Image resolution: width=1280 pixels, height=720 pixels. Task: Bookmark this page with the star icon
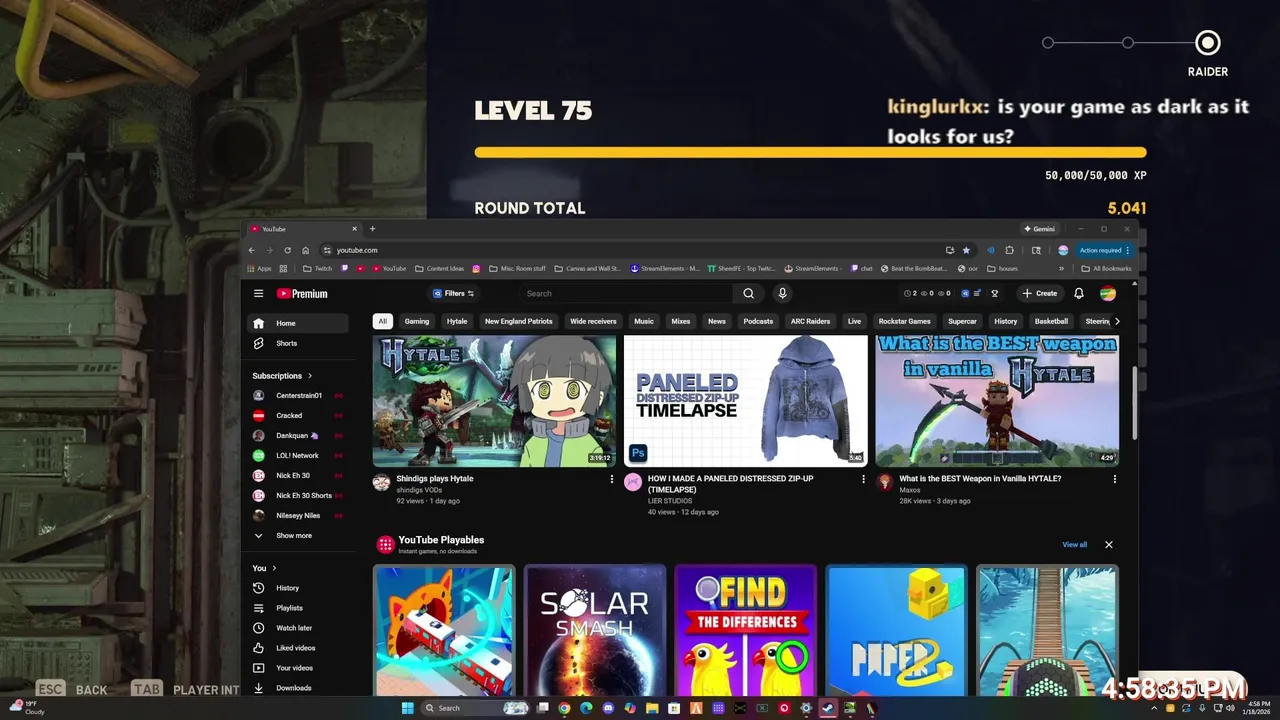[x=966, y=250]
